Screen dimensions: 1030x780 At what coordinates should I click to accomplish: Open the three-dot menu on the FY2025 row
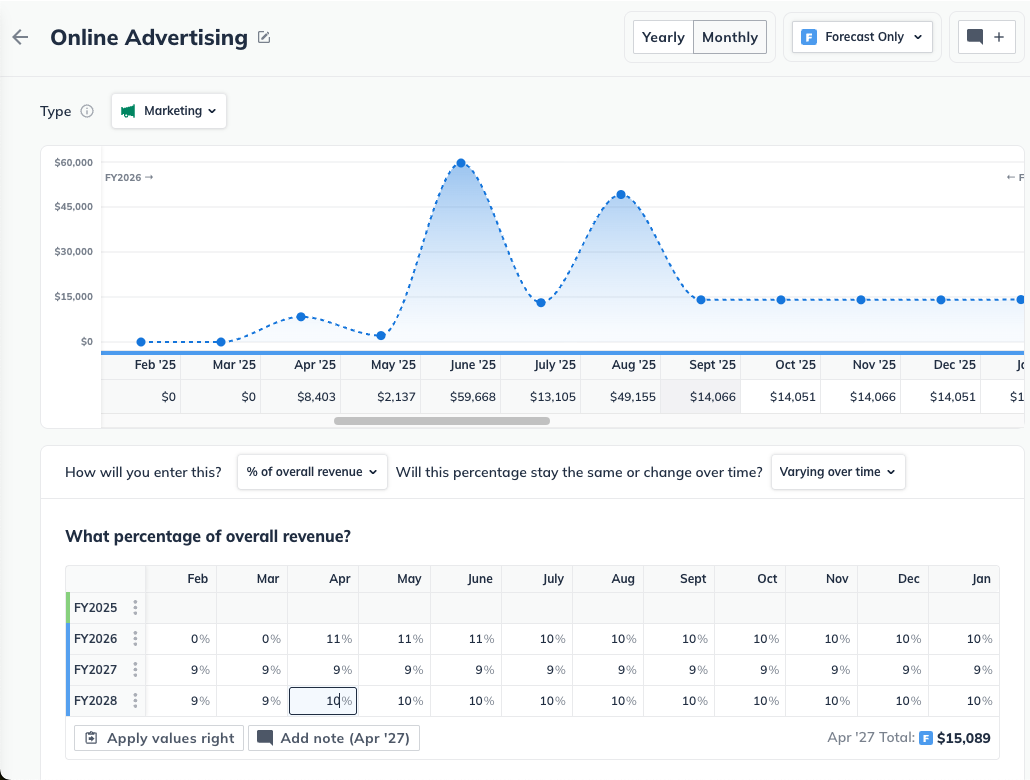[137, 607]
